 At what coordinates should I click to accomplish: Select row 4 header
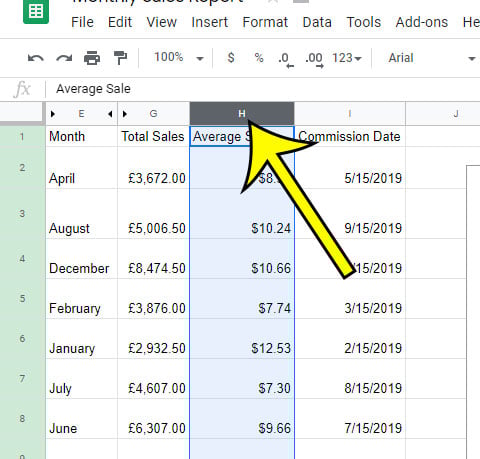click(22, 259)
